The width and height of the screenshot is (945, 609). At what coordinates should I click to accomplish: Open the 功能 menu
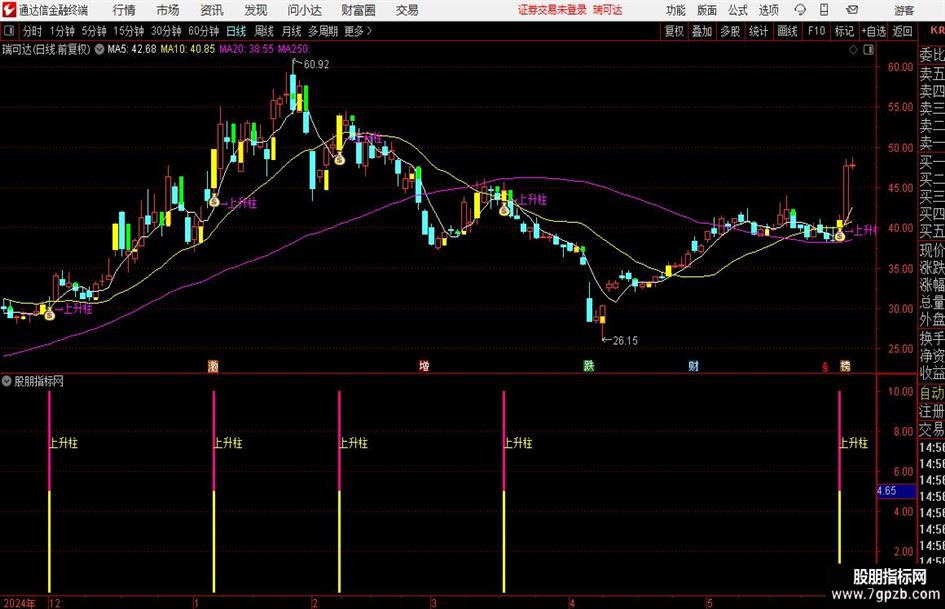point(676,10)
